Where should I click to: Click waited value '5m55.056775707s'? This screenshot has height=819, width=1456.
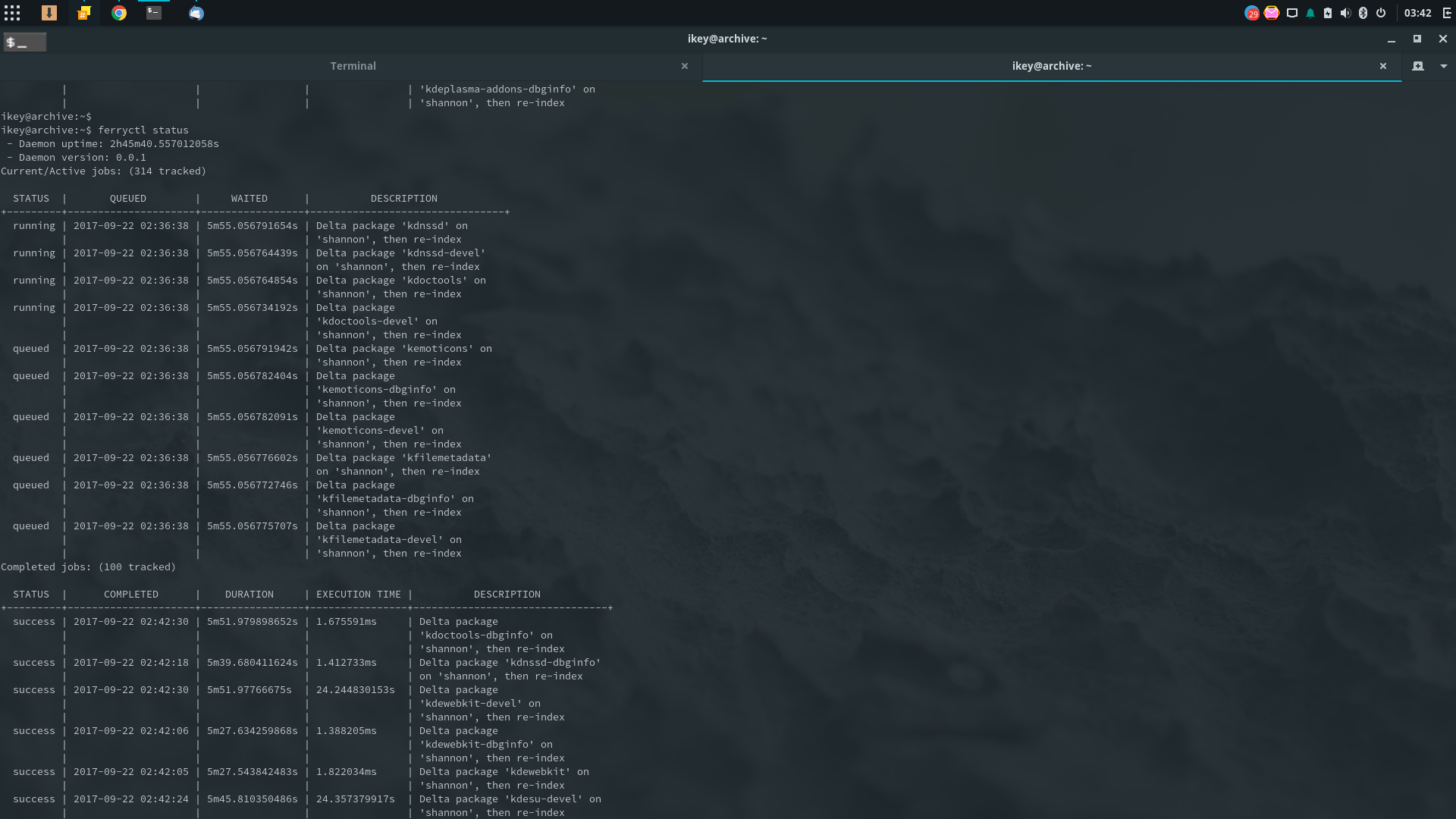click(253, 526)
